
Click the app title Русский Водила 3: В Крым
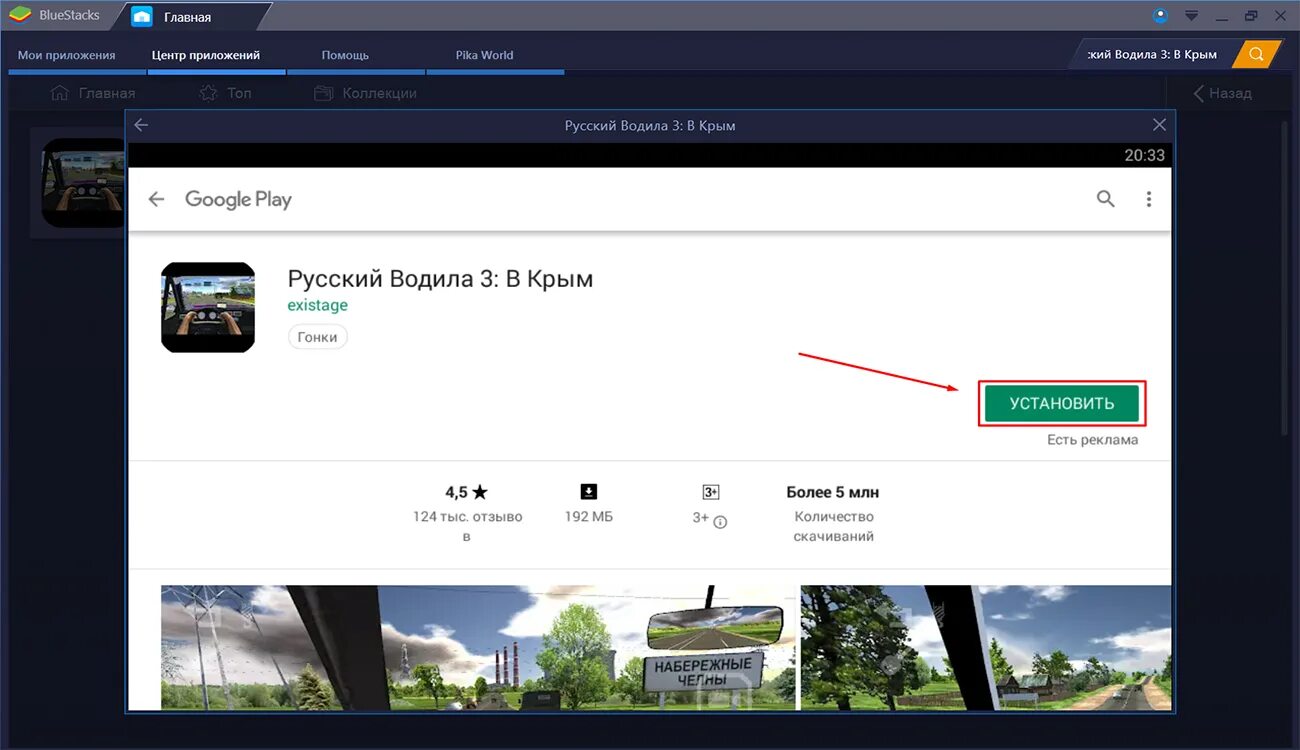[x=440, y=279]
